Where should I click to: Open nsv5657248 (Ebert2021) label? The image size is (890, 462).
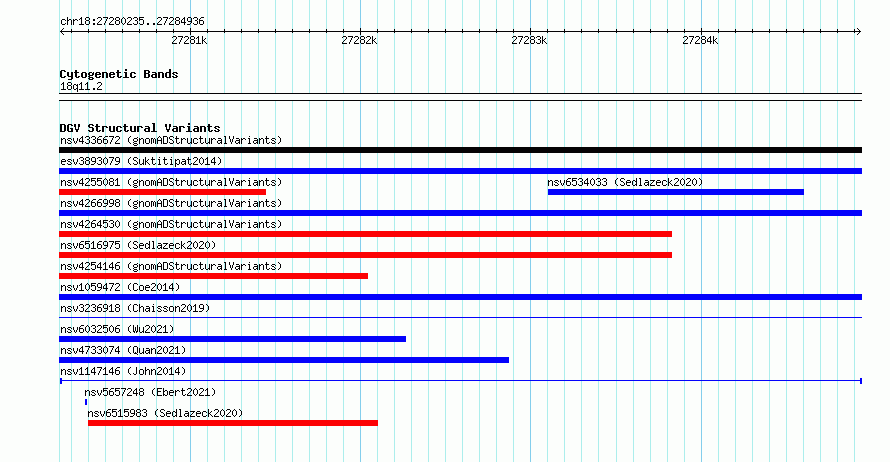coord(150,392)
